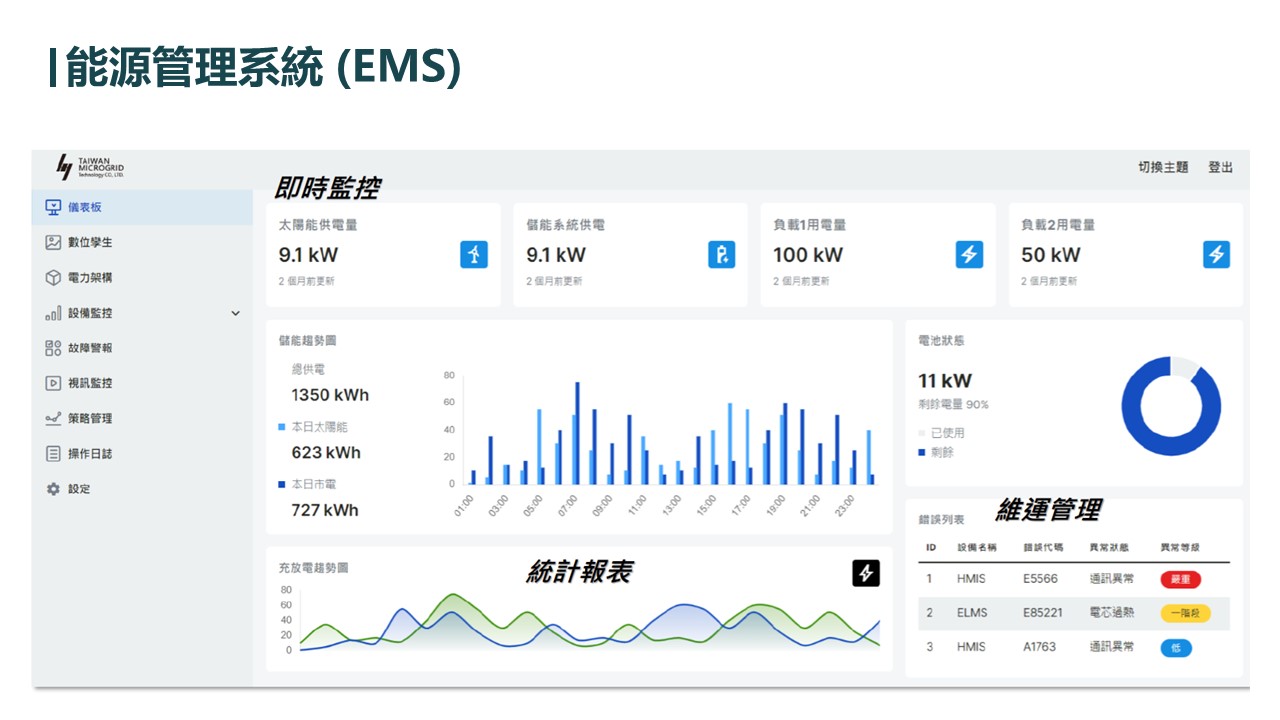Expand the 設備監控 chevron arrow
This screenshot has width=1280, height=720.
click(236, 313)
